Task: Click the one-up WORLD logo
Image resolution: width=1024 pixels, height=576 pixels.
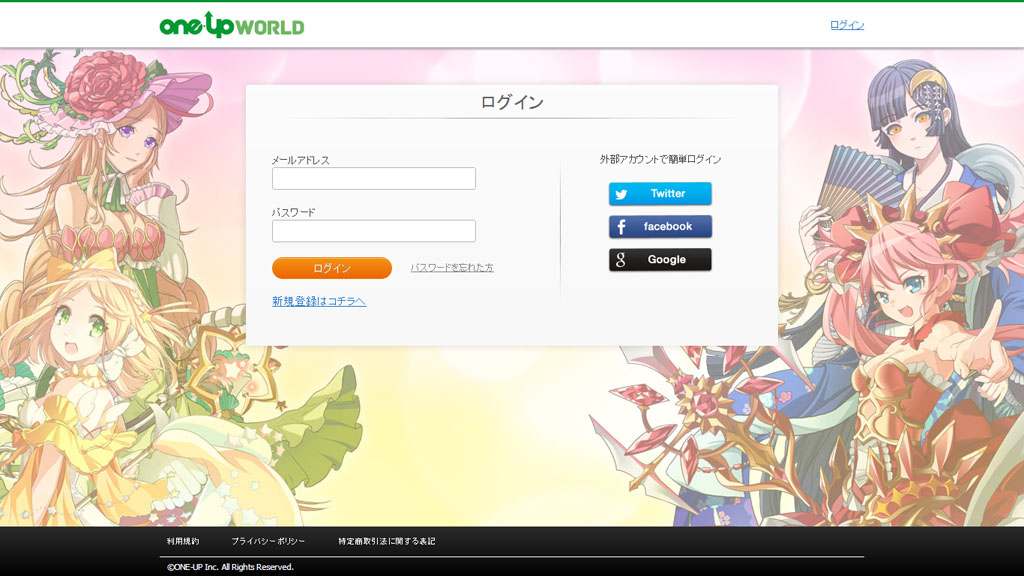Action: [232, 25]
